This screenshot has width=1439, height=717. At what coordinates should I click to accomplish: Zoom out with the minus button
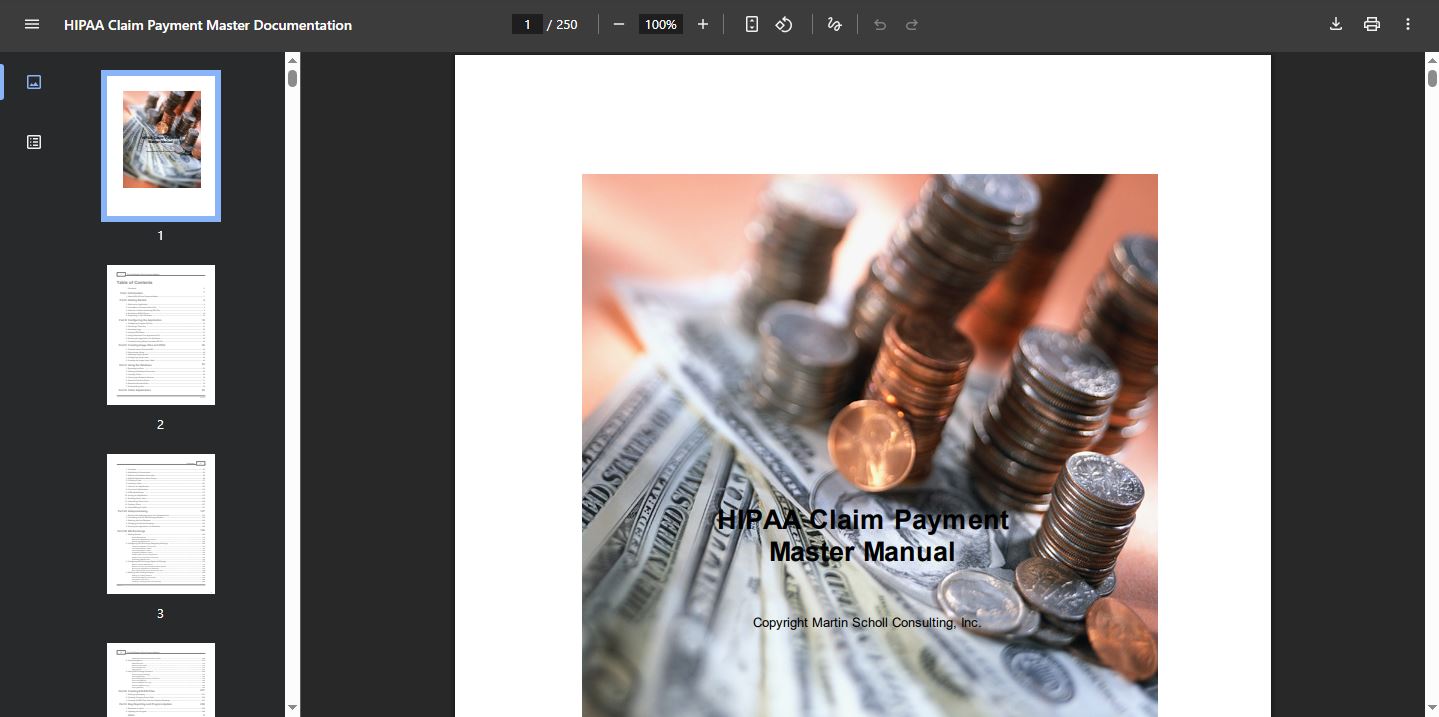[x=619, y=24]
